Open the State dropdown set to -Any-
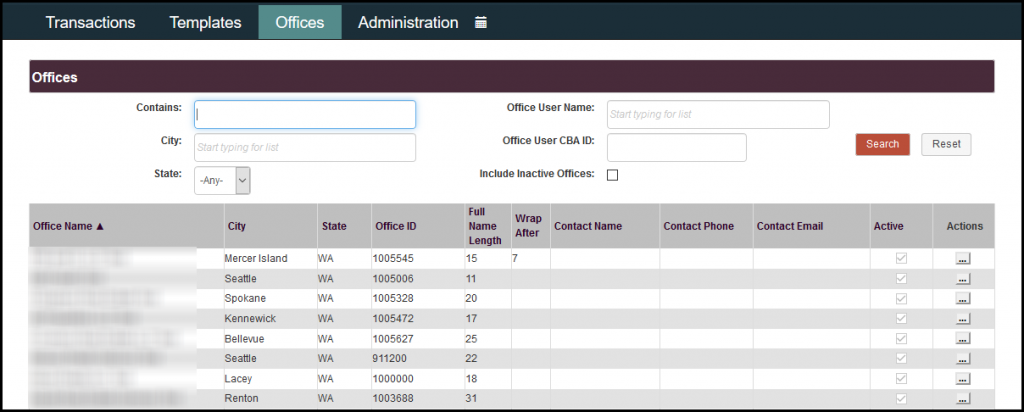 pos(222,181)
